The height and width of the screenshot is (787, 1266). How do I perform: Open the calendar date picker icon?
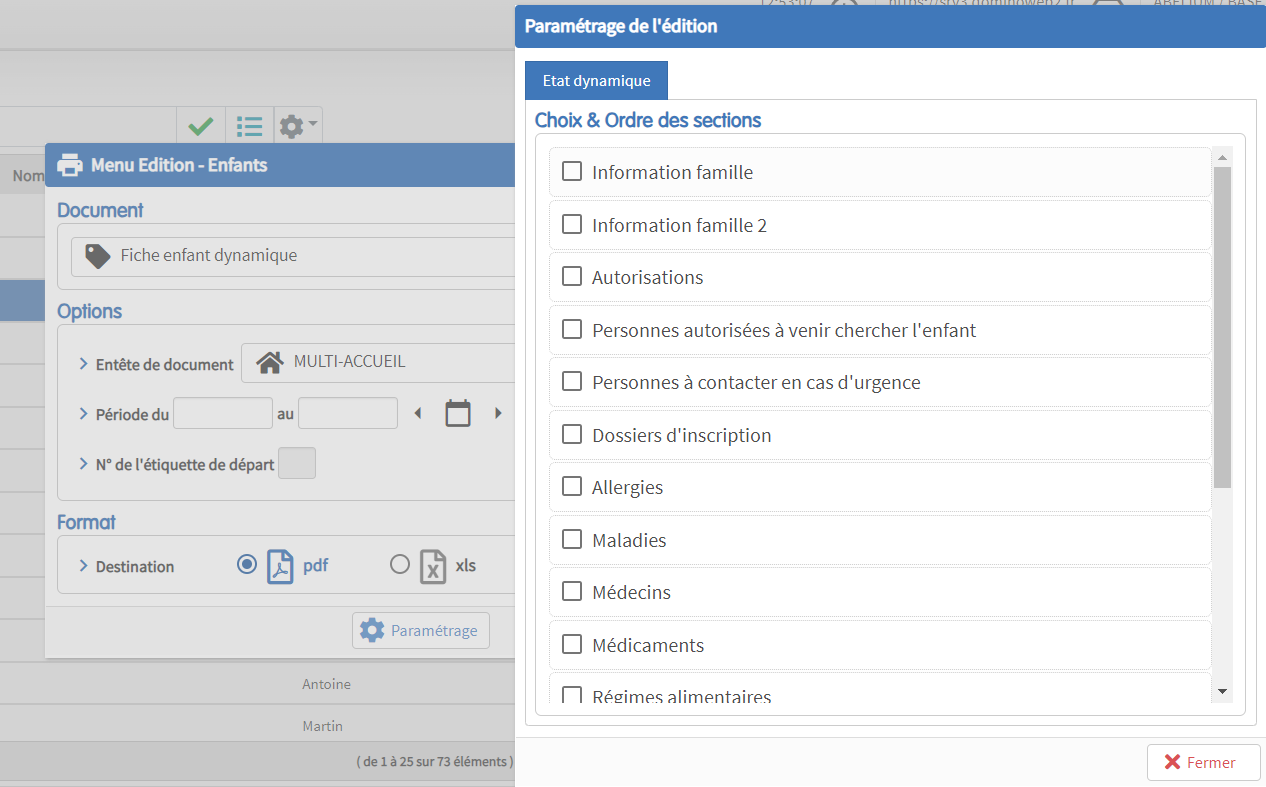pyautogui.click(x=458, y=413)
